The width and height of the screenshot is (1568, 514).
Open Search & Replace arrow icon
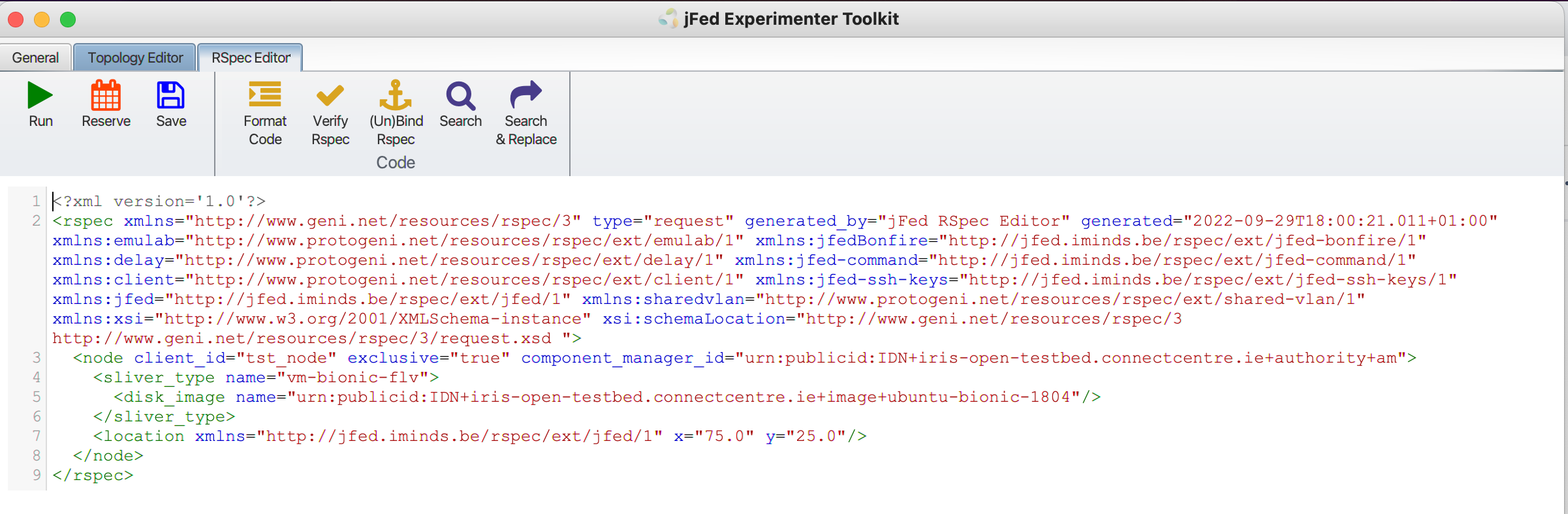tap(526, 95)
